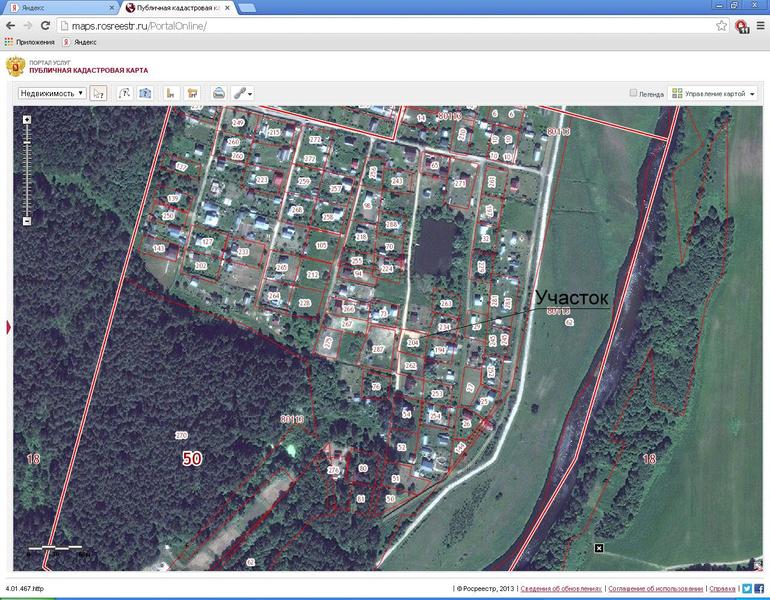Click the print map icon
The image size is (770, 600).
point(218,93)
